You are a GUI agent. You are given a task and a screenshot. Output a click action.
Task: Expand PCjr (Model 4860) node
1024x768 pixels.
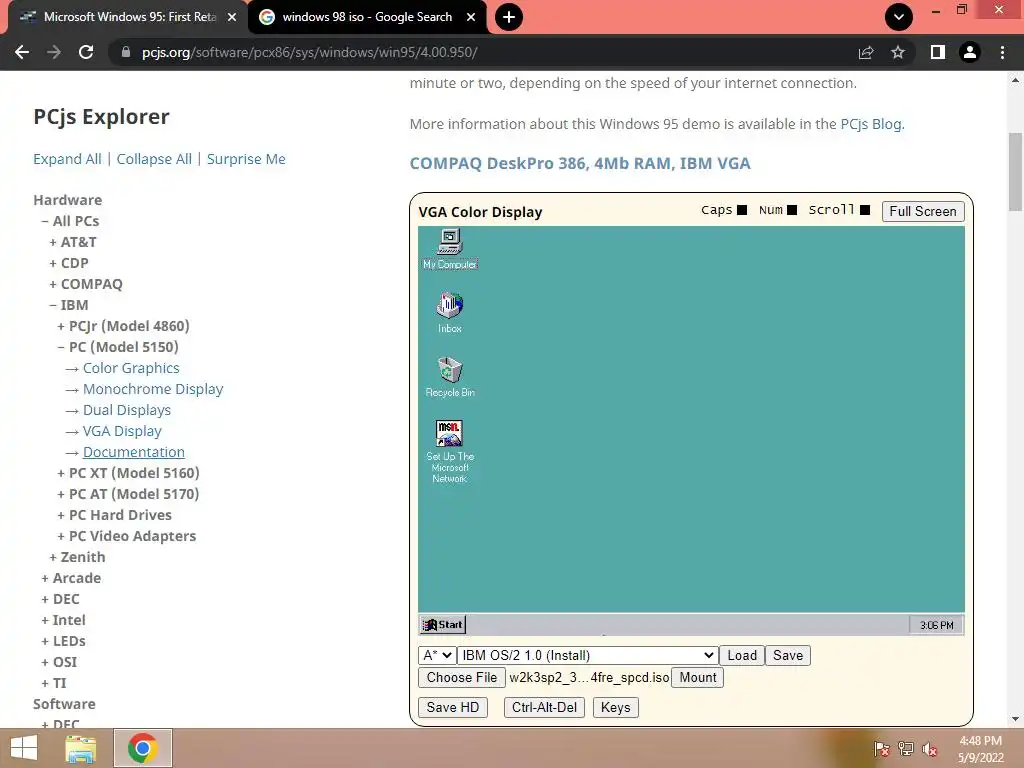point(123,326)
